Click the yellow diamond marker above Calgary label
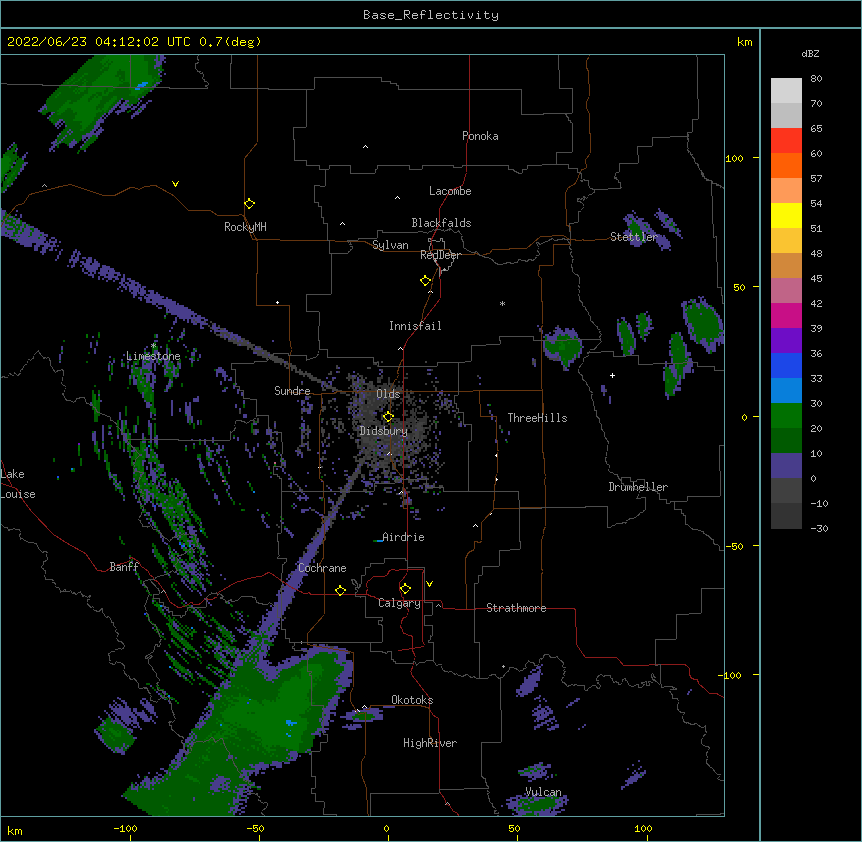Image resolution: width=862 pixels, height=842 pixels. (405, 589)
